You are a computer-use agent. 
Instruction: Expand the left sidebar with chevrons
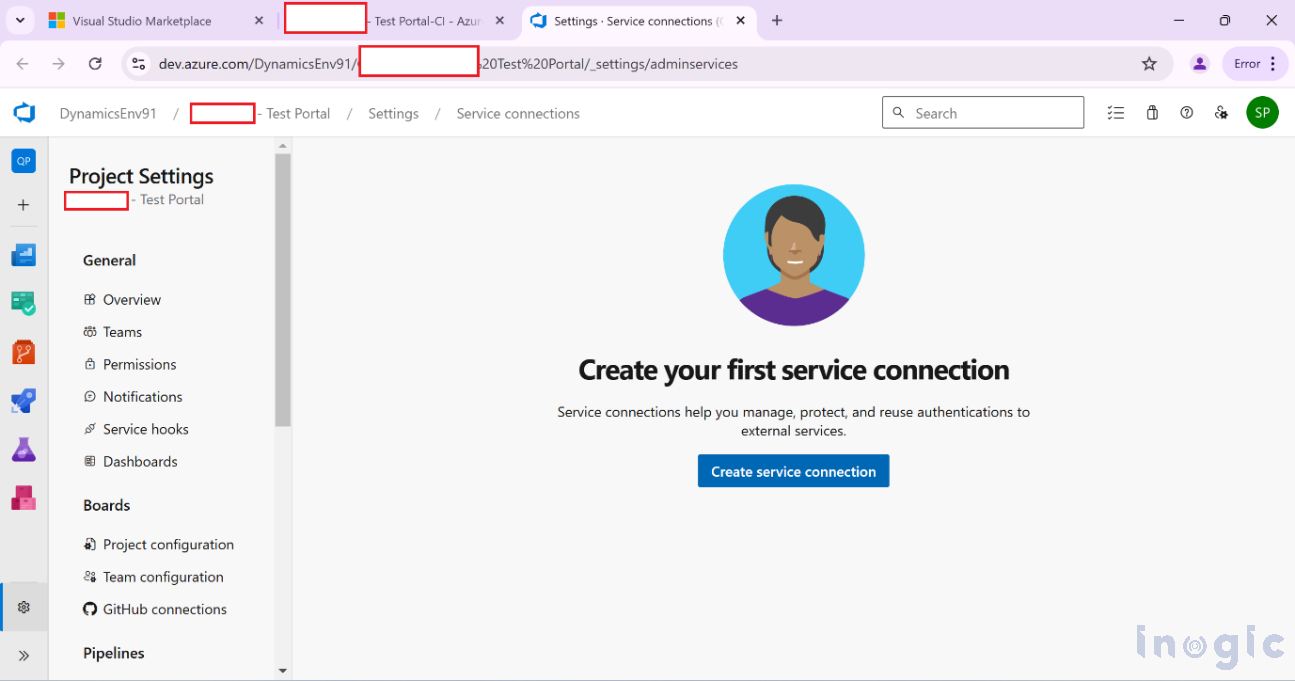pyautogui.click(x=24, y=656)
